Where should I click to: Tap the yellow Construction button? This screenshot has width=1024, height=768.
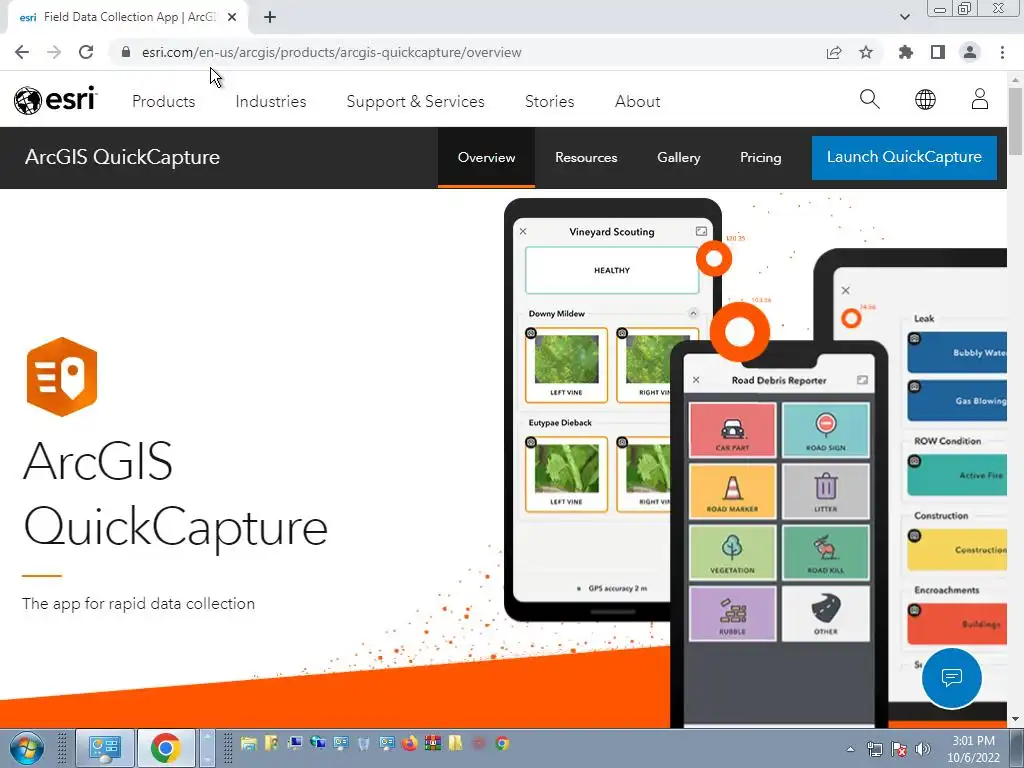pyautogui.click(x=957, y=550)
